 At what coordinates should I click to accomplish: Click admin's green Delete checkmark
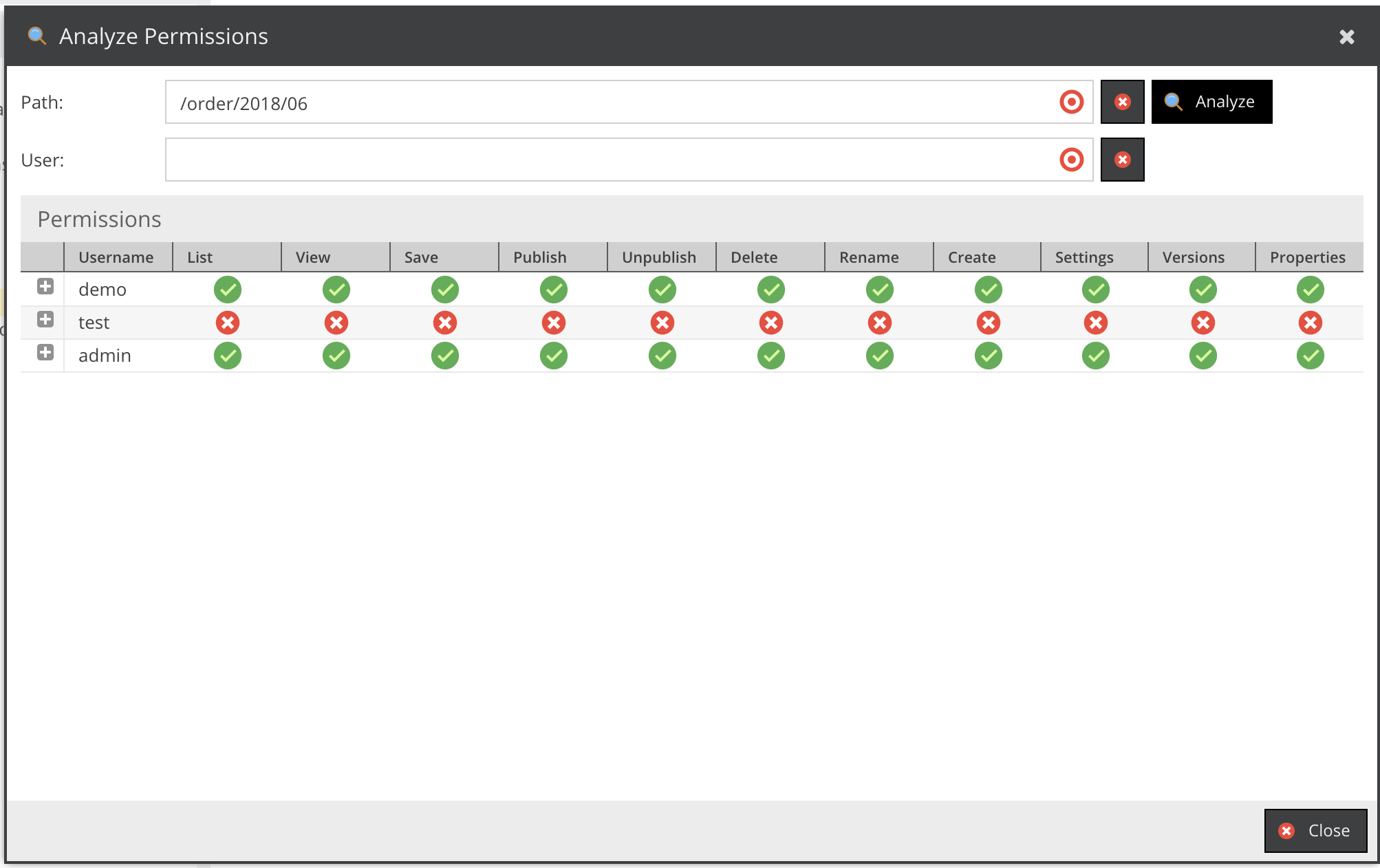pos(771,356)
